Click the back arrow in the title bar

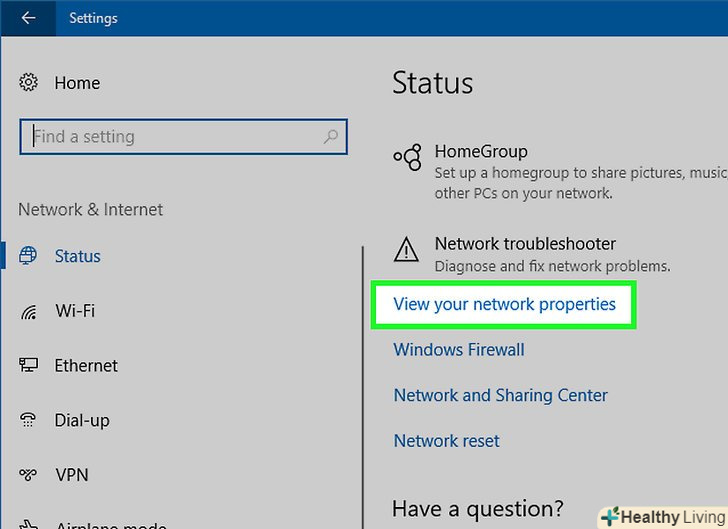[28, 18]
